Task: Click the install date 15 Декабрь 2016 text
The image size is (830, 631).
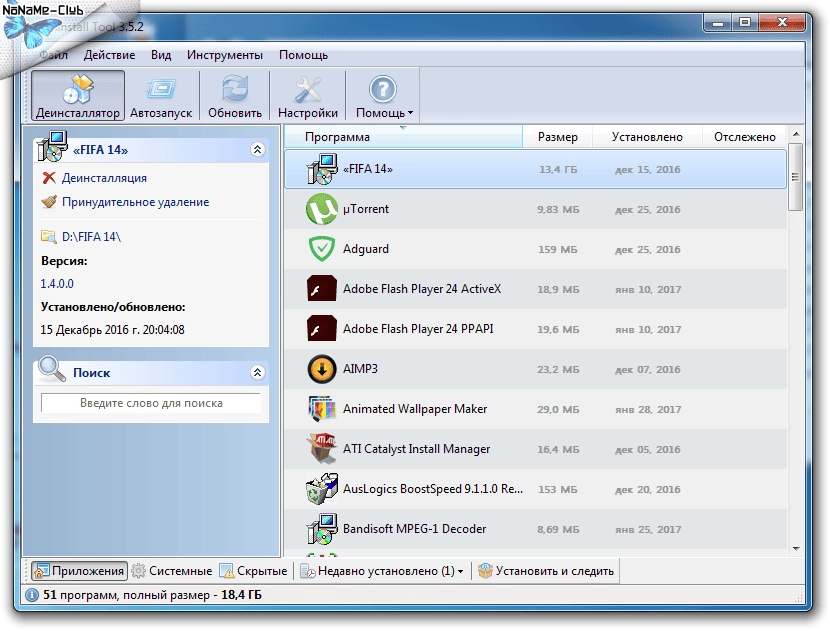Action: coord(112,330)
